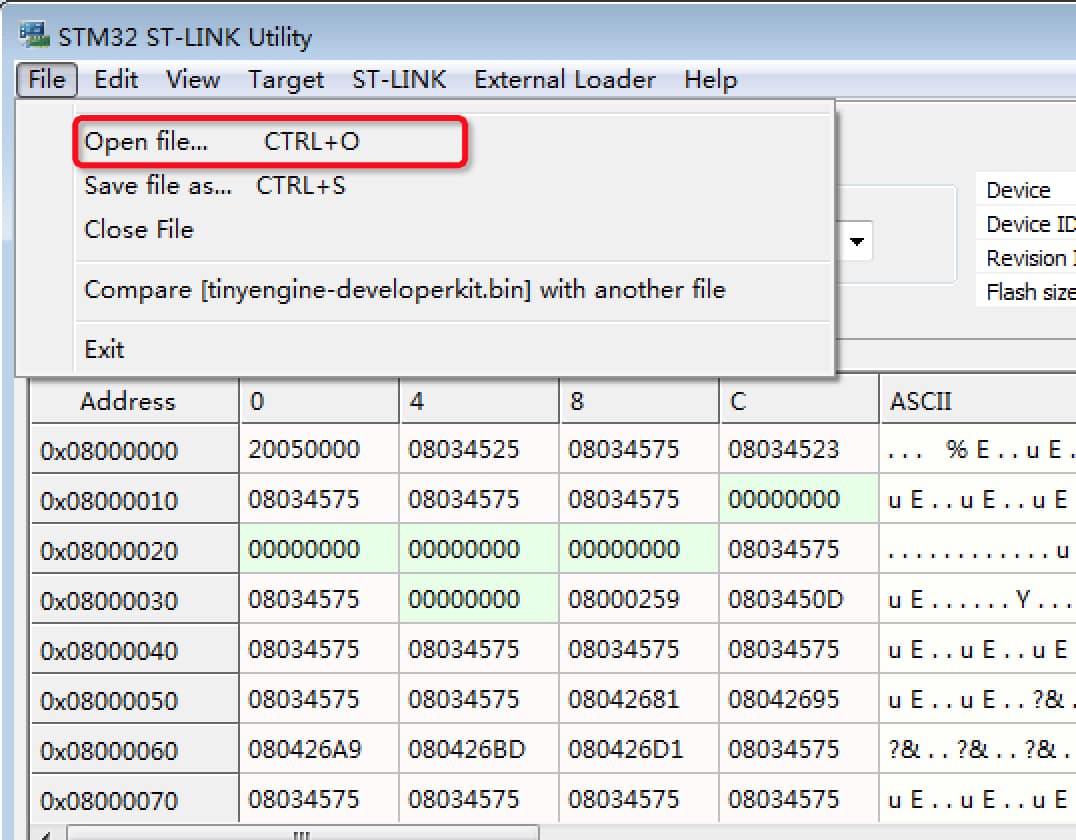Image resolution: width=1076 pixels, height=840 pixels.
Task: Click the column header 0
Action: coord(319,401)
